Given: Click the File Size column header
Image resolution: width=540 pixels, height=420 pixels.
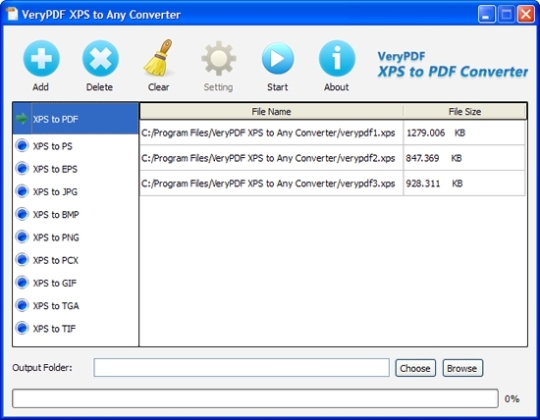Looking at the screenshot, I should click(x=465, y=112).
